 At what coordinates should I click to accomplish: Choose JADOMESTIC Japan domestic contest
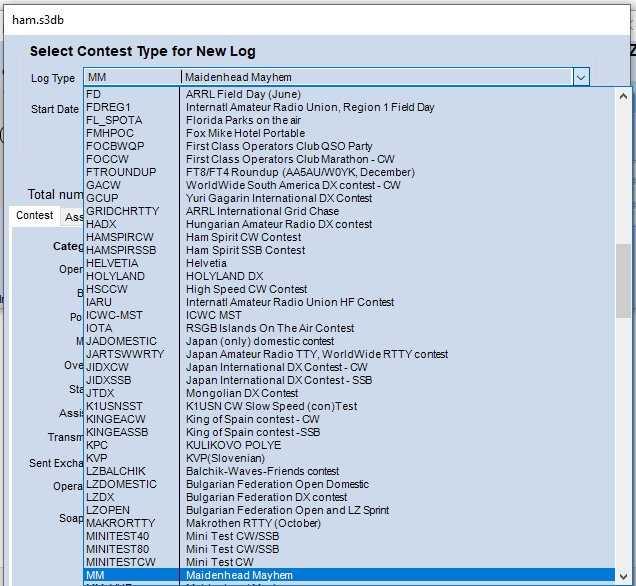pos(350,341)
